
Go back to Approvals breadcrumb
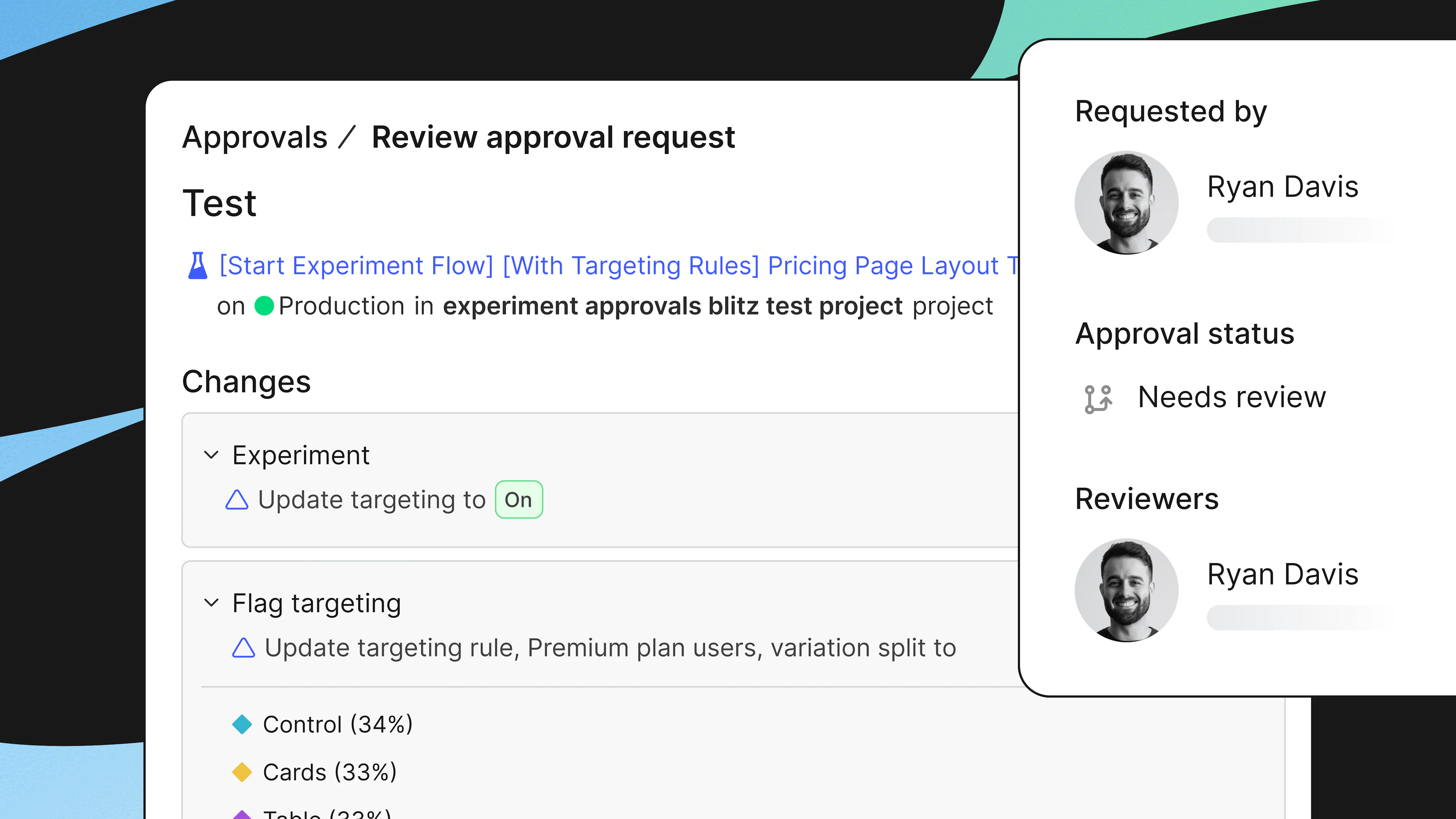point(255,137)
